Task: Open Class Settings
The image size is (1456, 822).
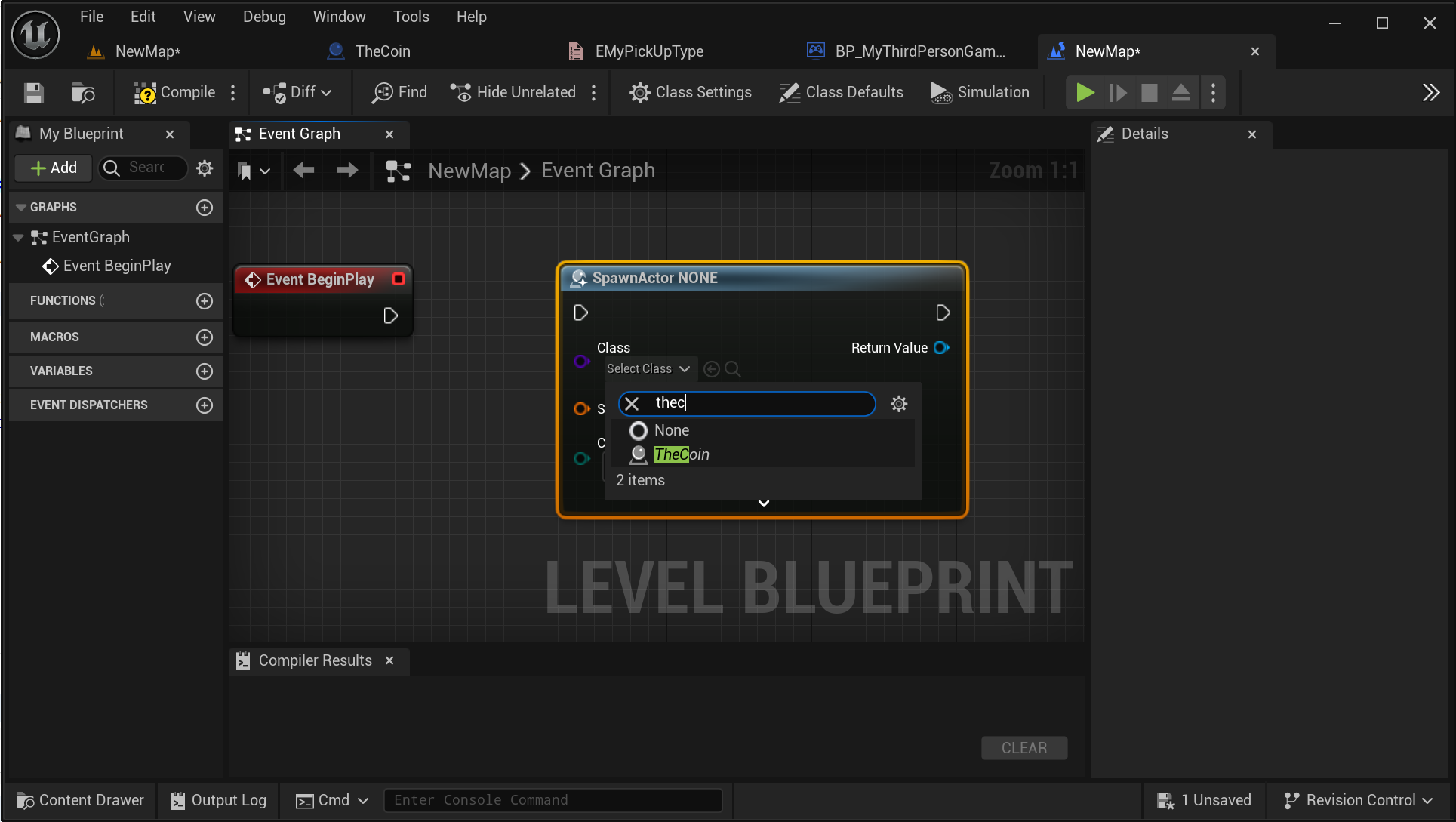Action: pyautogui.click(x=691, y=92)
